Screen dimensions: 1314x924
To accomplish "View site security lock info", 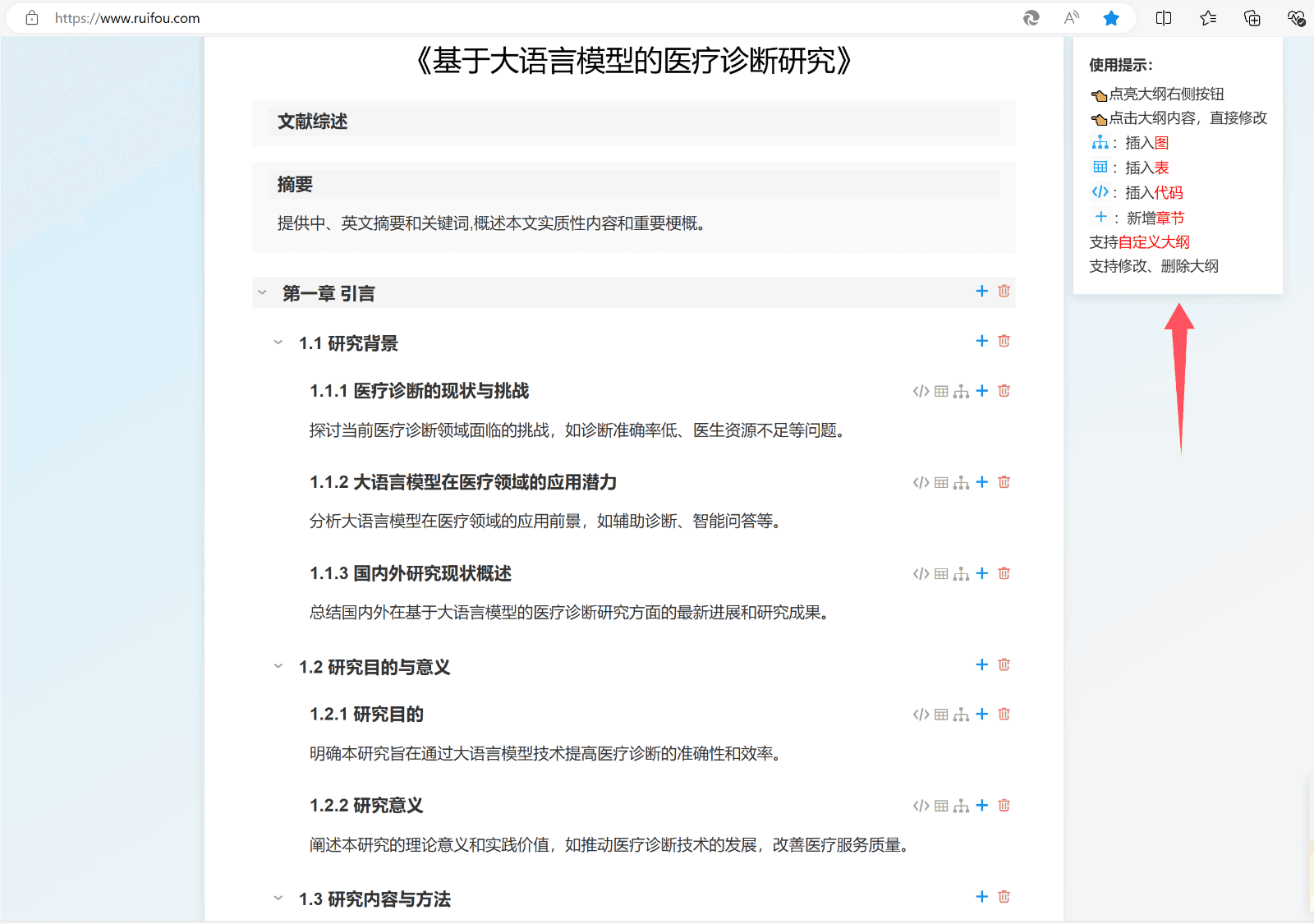I will pos(32,18).
